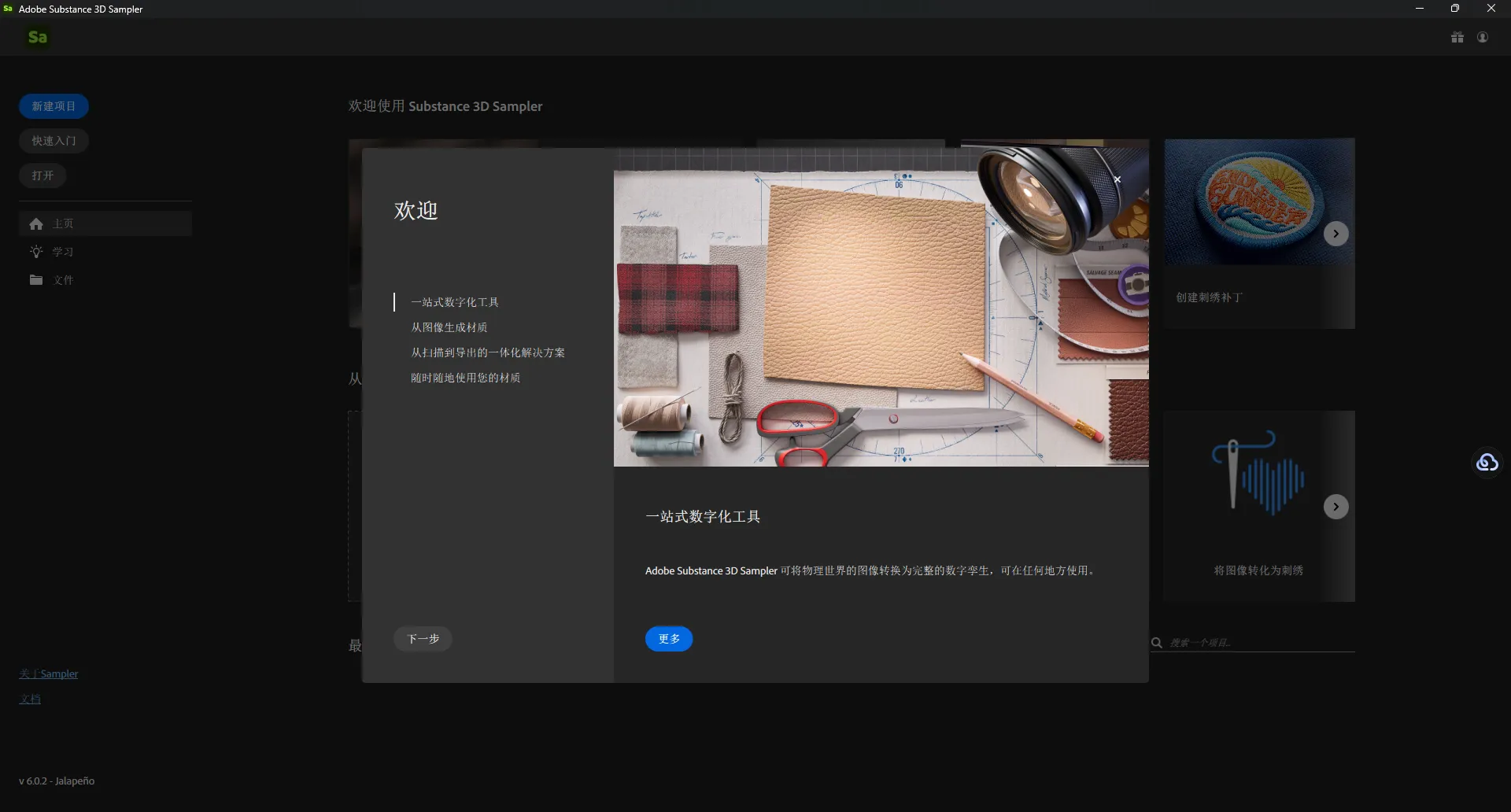
Task: Click the lightbulb icon beside 学习
Action: tap(36, 252)
